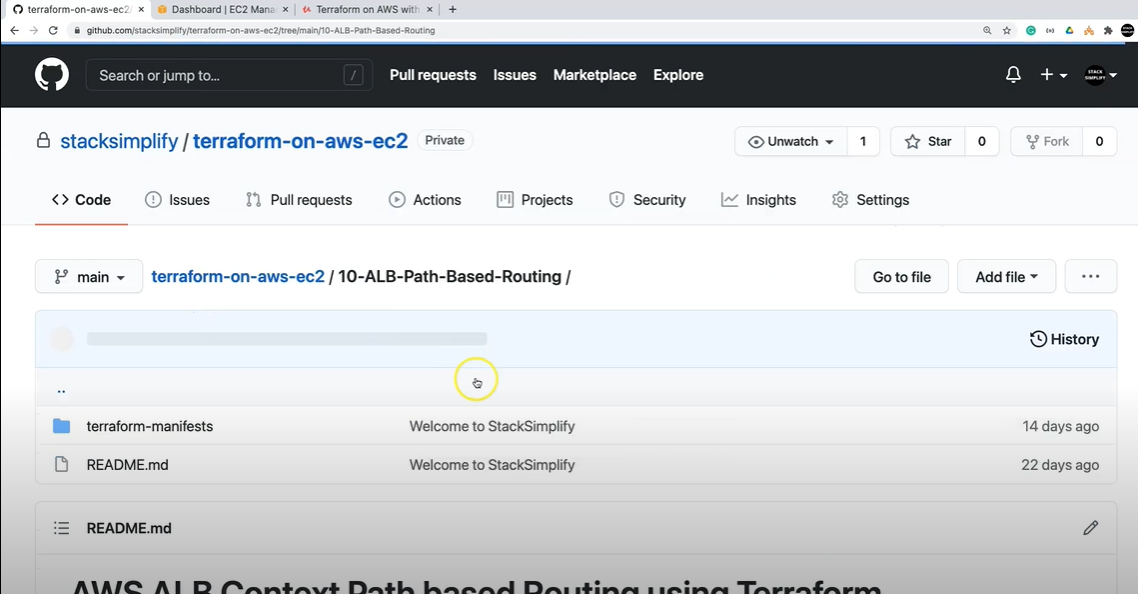Click the README.md file icon
This screenshot has height=594, width=1138.
(x=62, y=465)
